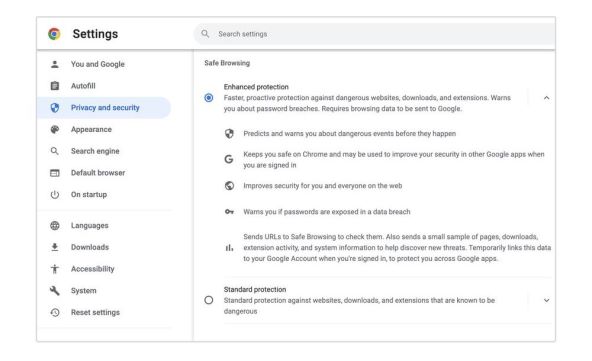
Task: Click the Chrome logo icon
Action: pos(54,34)
